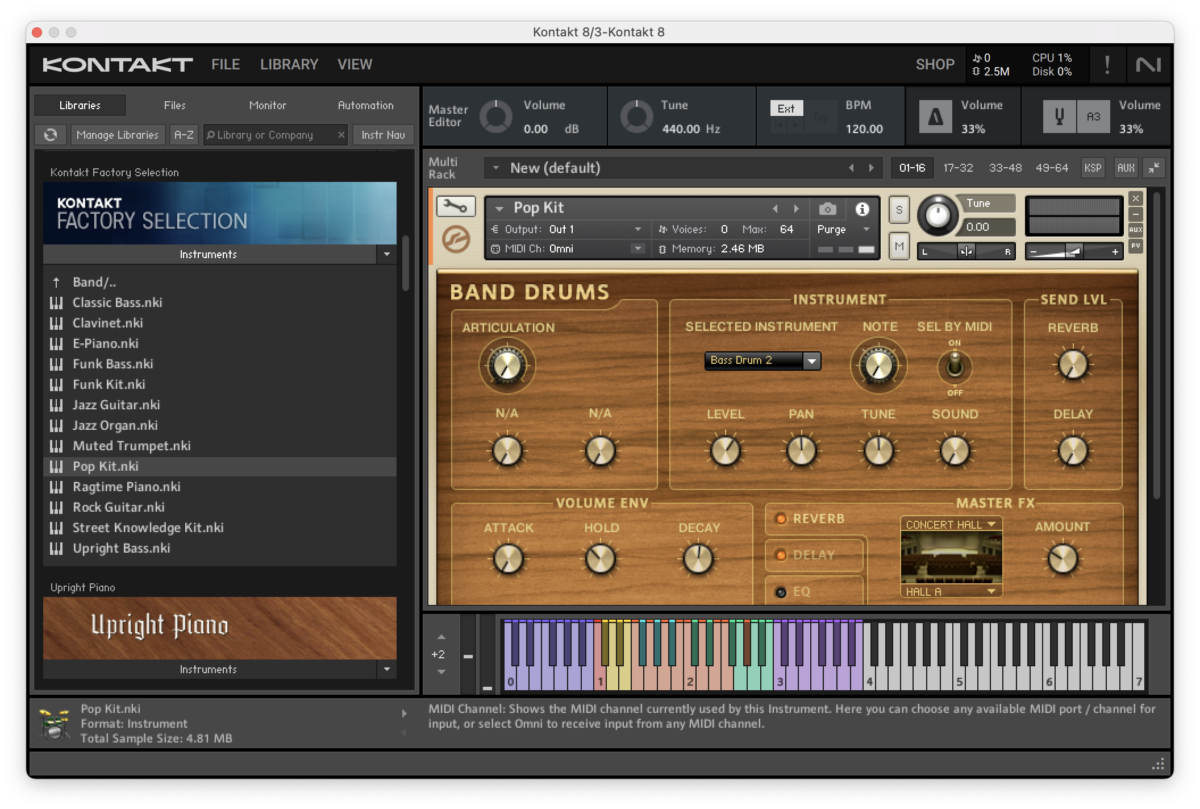This screenshot has height=809, width=1200.
Task: Go to previous multi preset arrow
Action: [x=851, y=168]
